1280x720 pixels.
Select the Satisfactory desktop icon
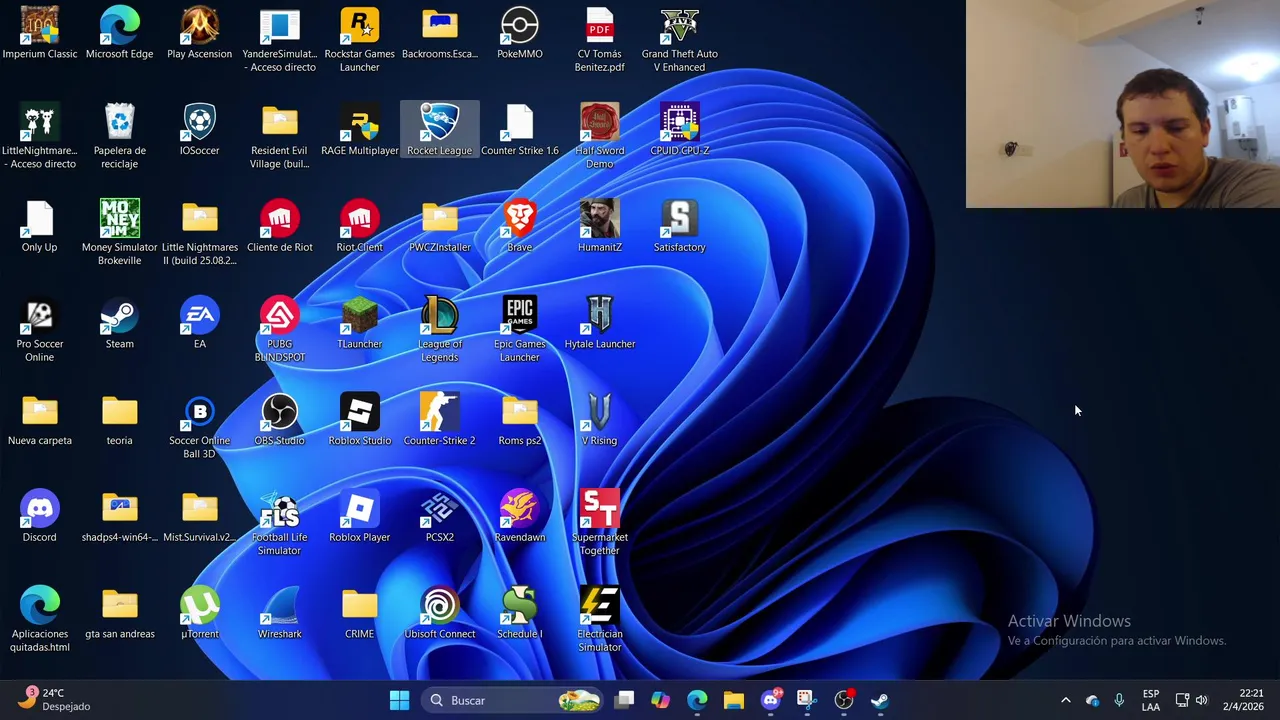[x=680, y=226]
